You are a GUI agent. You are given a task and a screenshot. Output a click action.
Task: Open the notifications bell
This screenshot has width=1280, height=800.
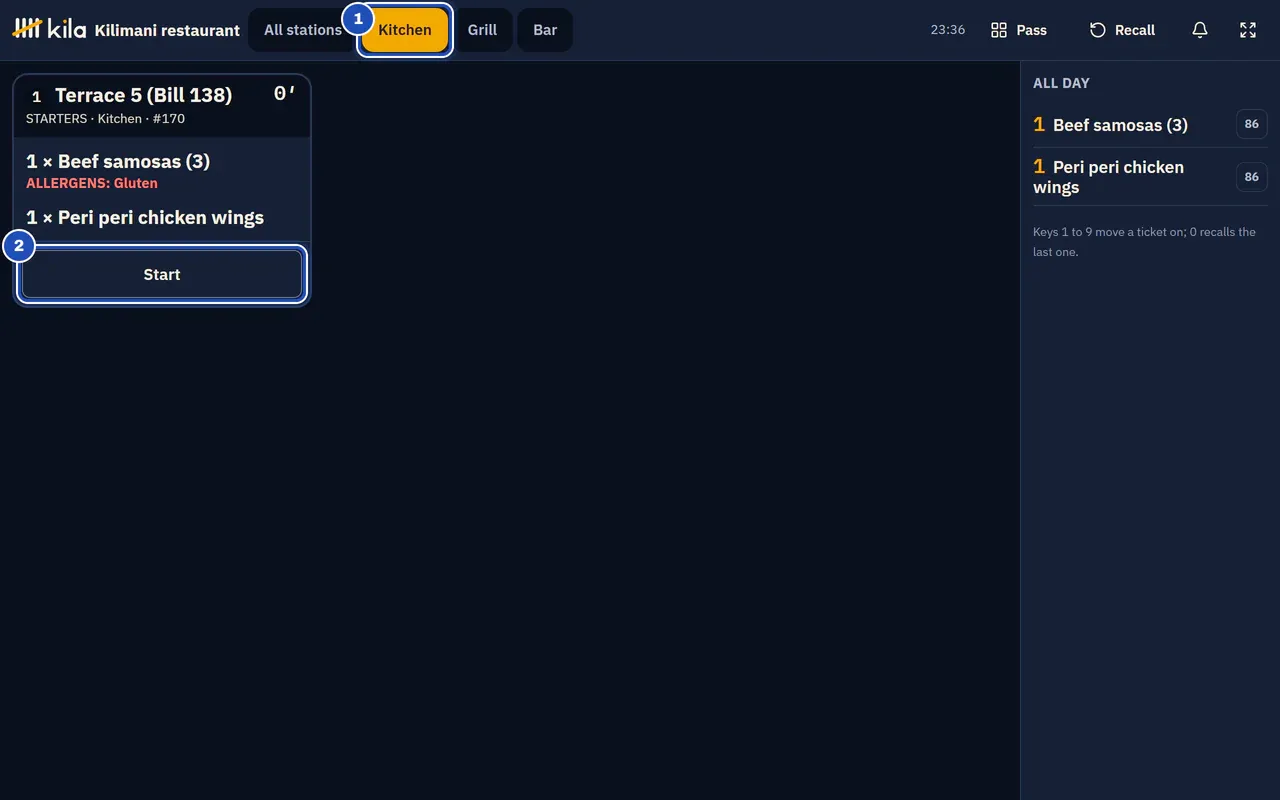(1200, 30)
